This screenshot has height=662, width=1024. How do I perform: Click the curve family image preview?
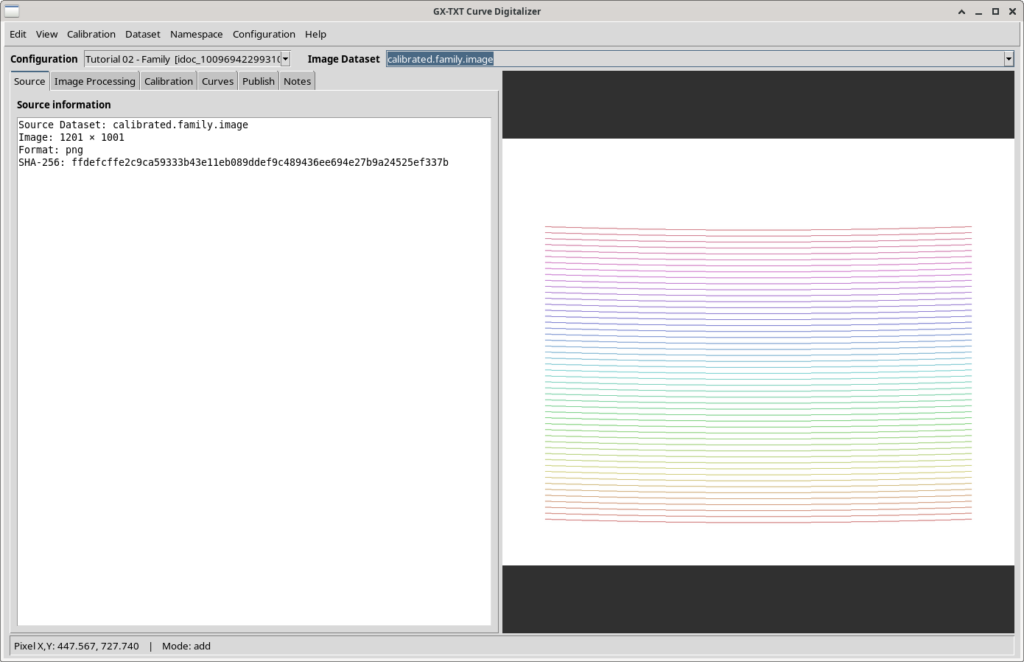click(x=758, y=352)
